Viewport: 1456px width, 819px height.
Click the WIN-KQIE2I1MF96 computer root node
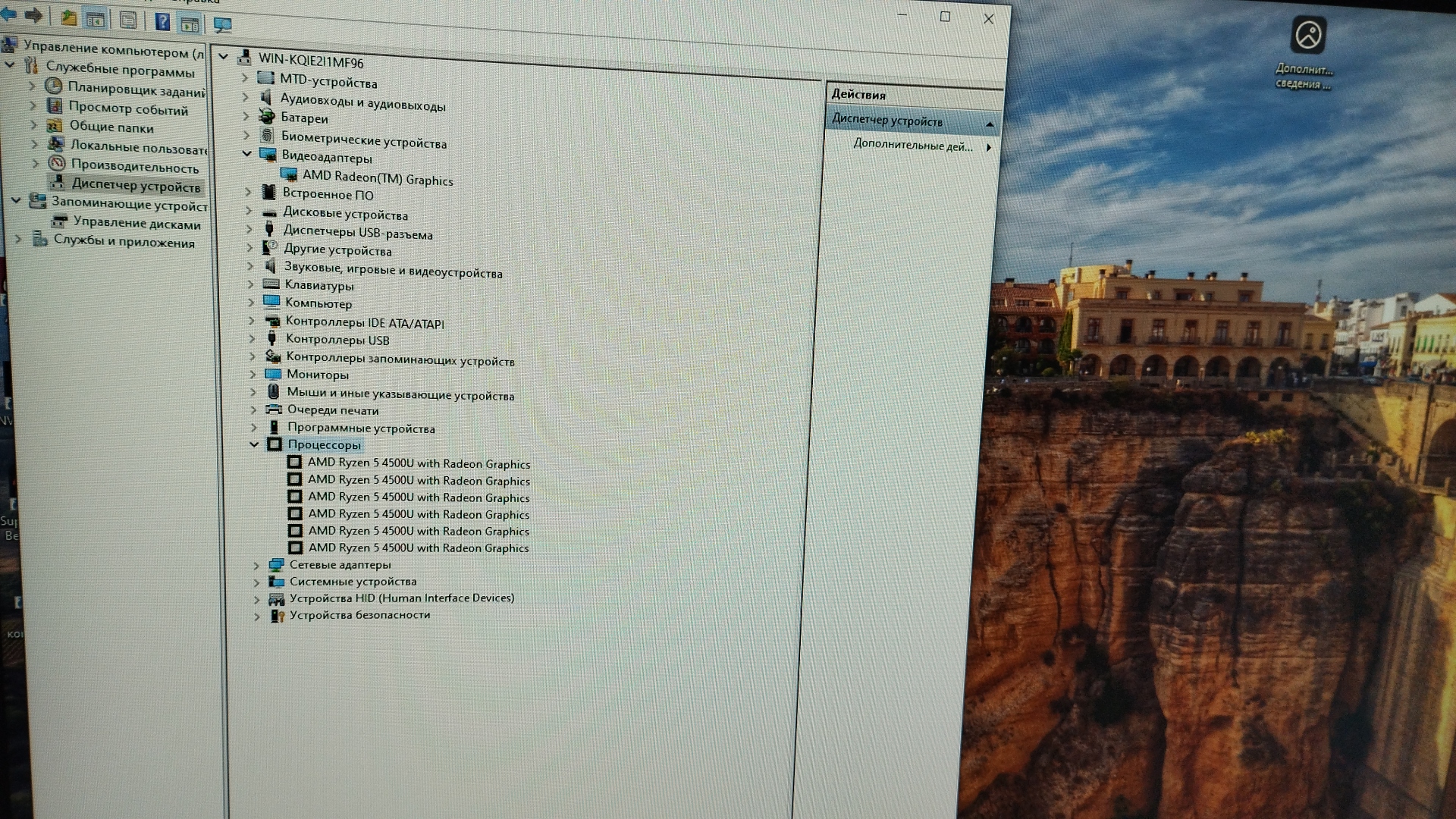[x=310, y=61]
